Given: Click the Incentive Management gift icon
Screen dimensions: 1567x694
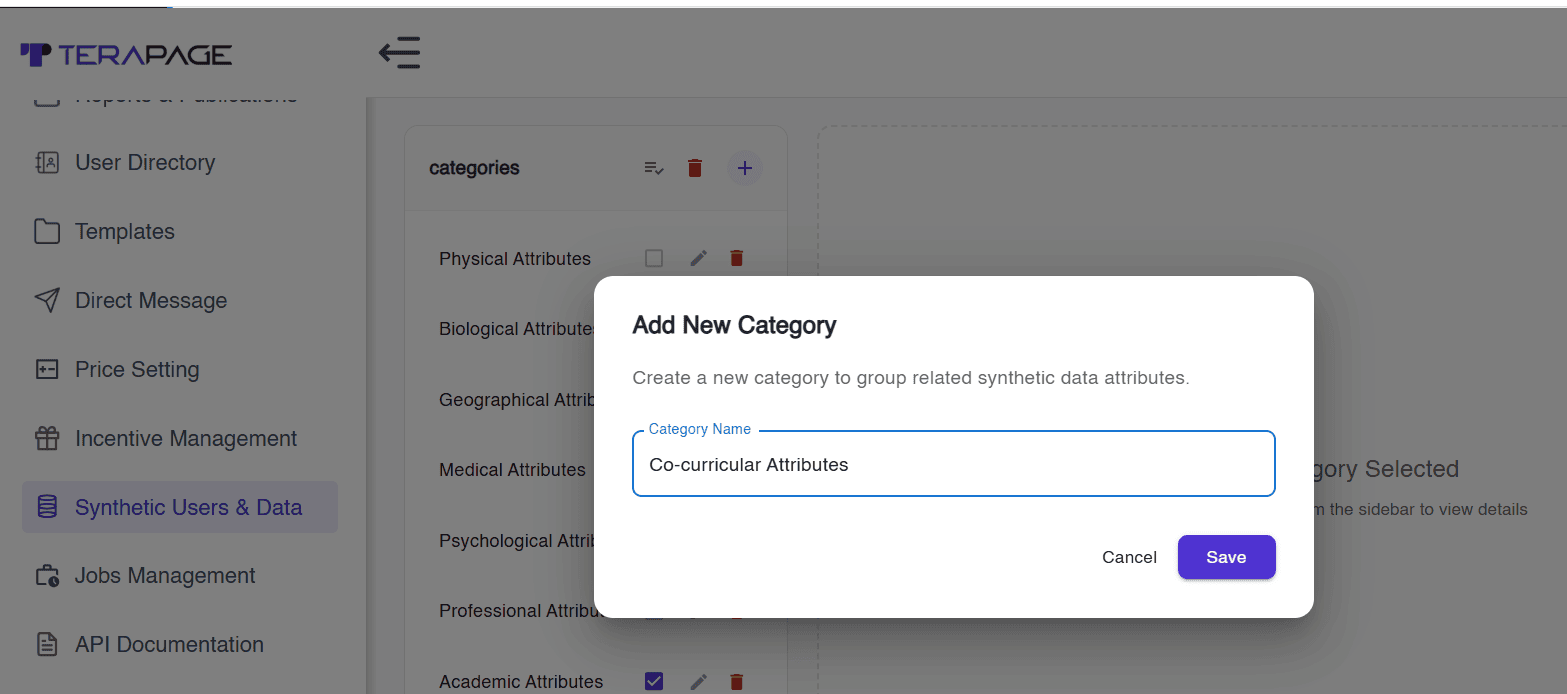Looking at the screenshot, I should point(47,438).
